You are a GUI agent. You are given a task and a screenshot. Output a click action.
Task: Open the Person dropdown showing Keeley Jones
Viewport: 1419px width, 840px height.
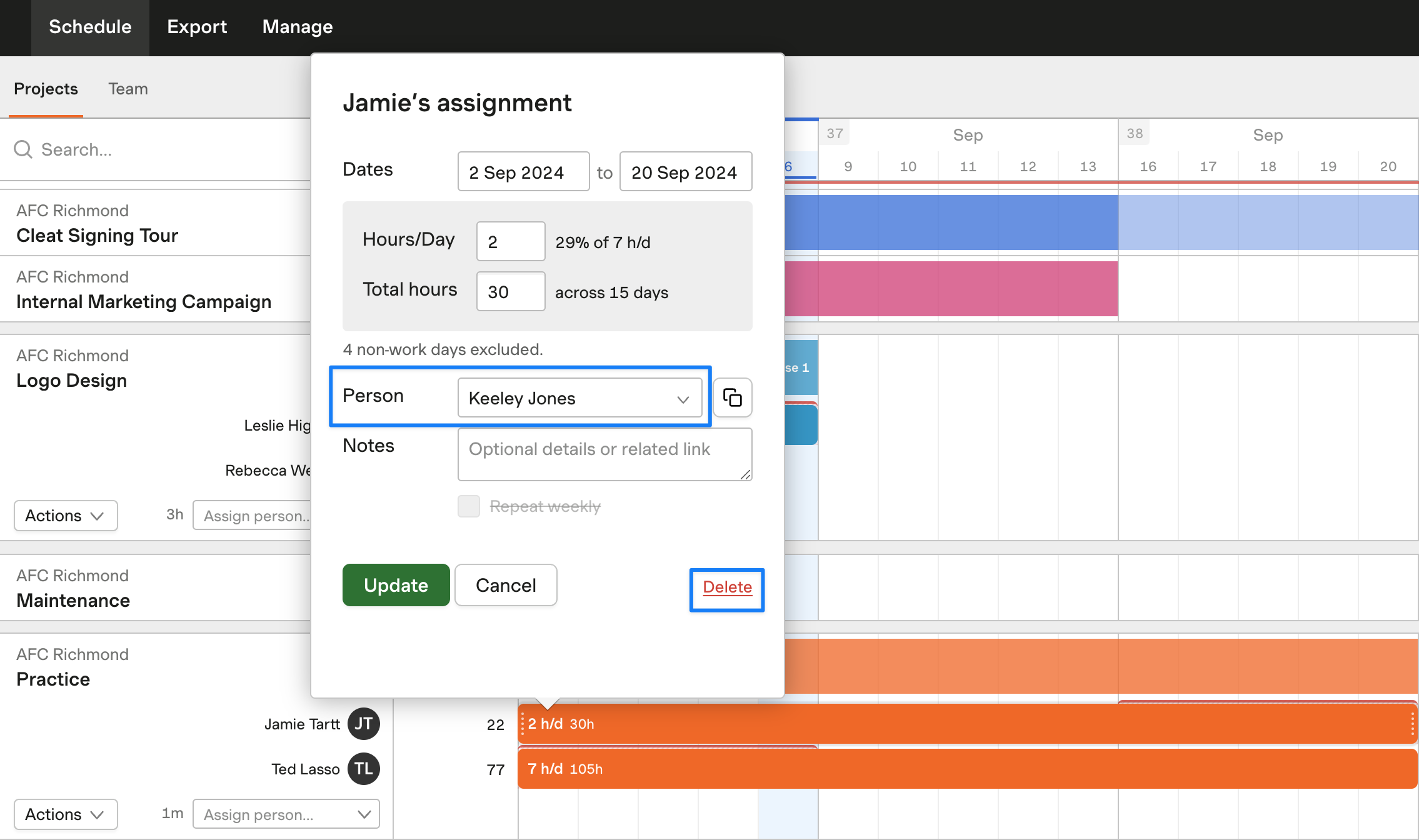click(580, 397)
